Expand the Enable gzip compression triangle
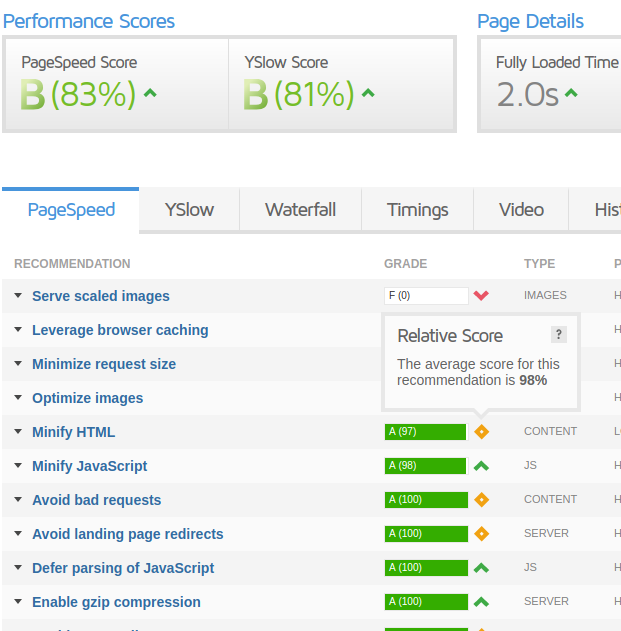This screenshot has width=621, height=631. (x=18, y=602)
